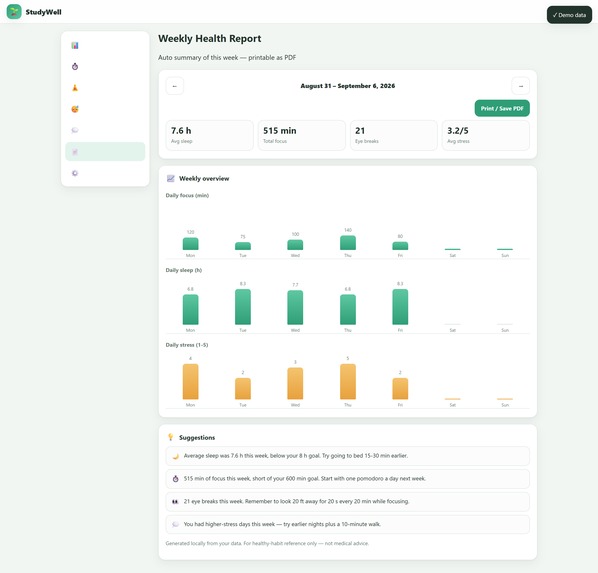Click the Suggestions heading
Viewport: 598px width, 573px height.
[x=197, y=438]
